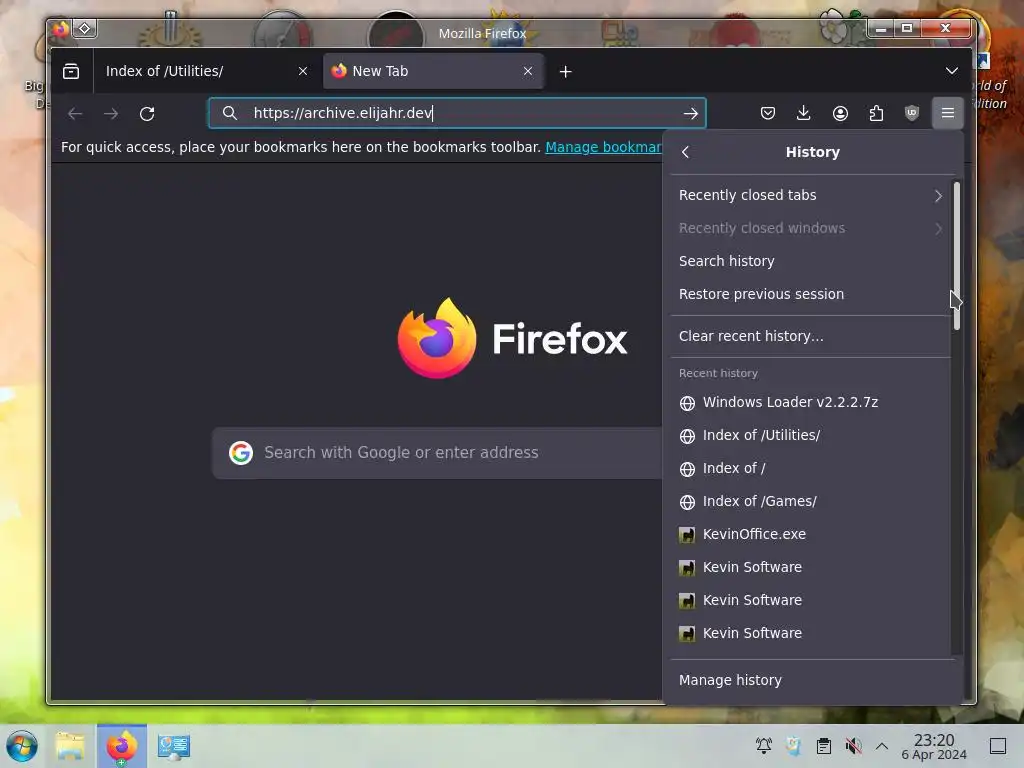Open the Firefox account menu
This screenshot has height=768, width=1024.
840,114
